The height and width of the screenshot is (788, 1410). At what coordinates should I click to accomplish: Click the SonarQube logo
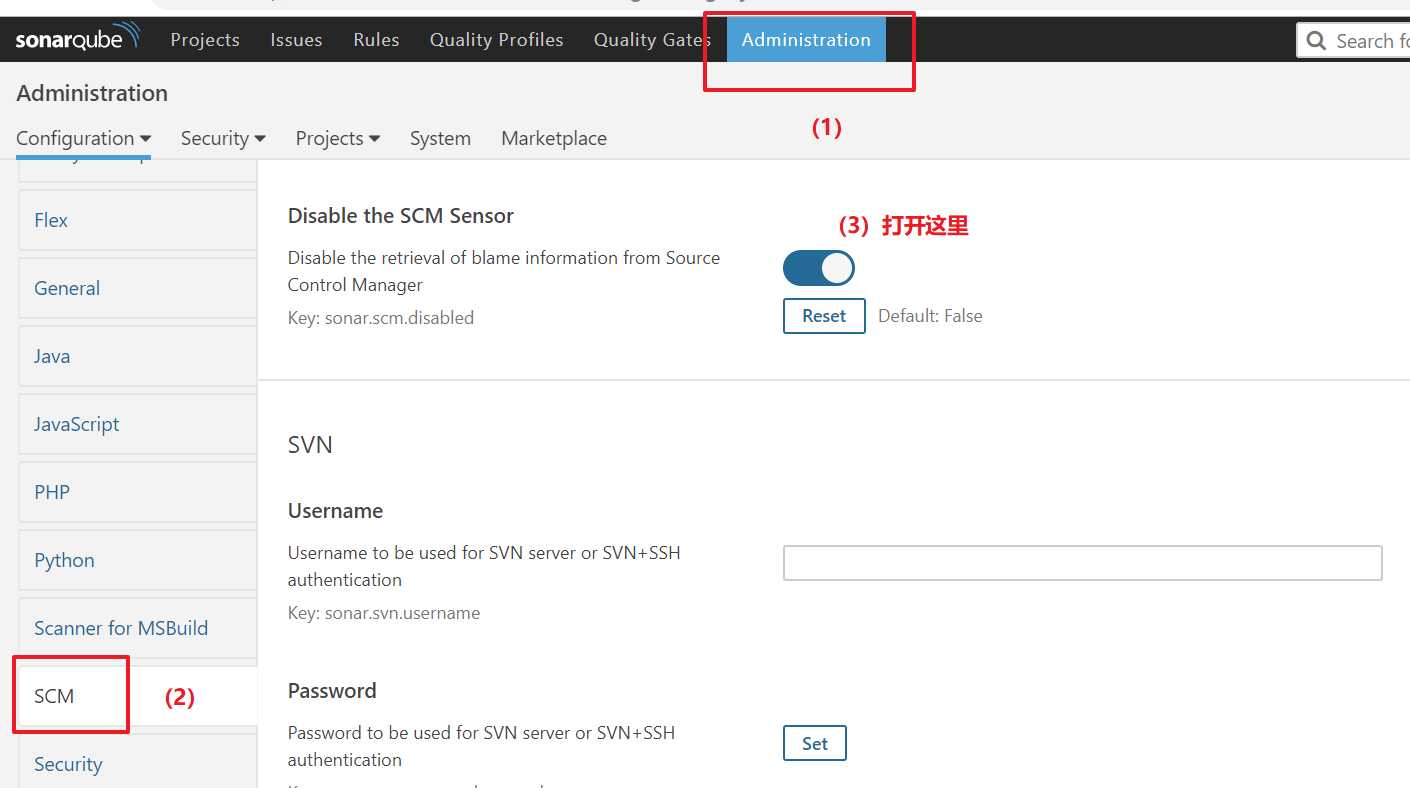[77, 39]
